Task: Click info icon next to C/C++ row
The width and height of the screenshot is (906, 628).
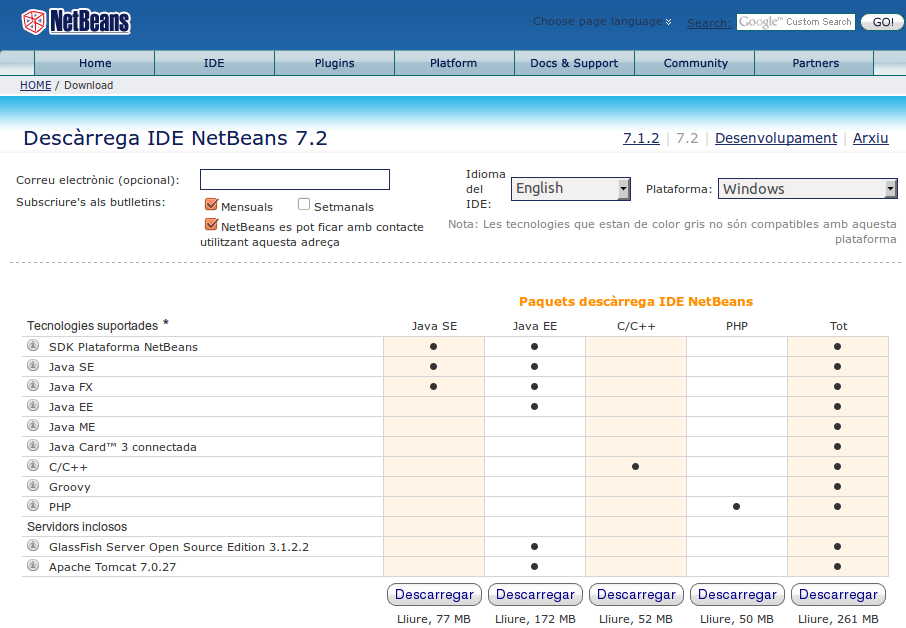Action: pyautogui.click(x=33, y=466)
